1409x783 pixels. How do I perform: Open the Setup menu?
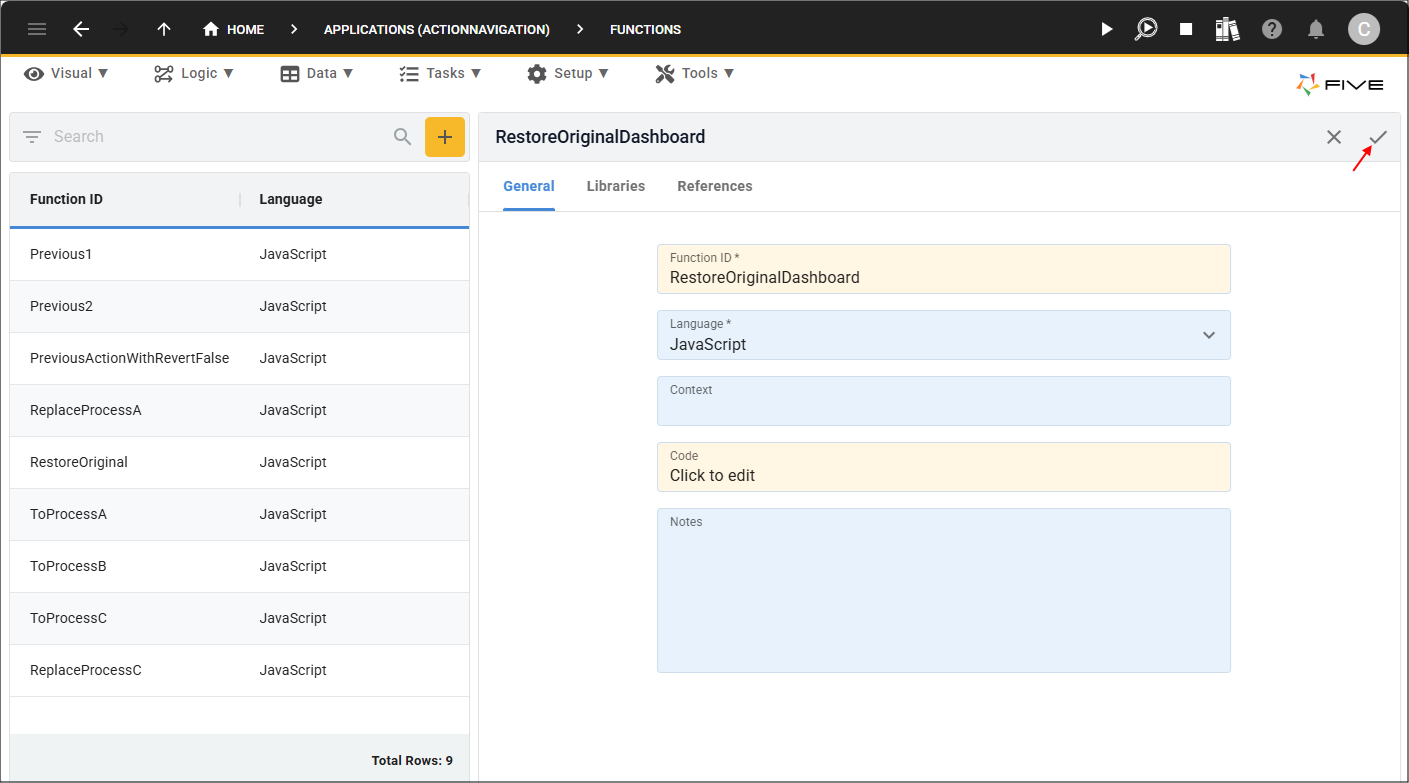pyautogui.click(x=568, y=73)
